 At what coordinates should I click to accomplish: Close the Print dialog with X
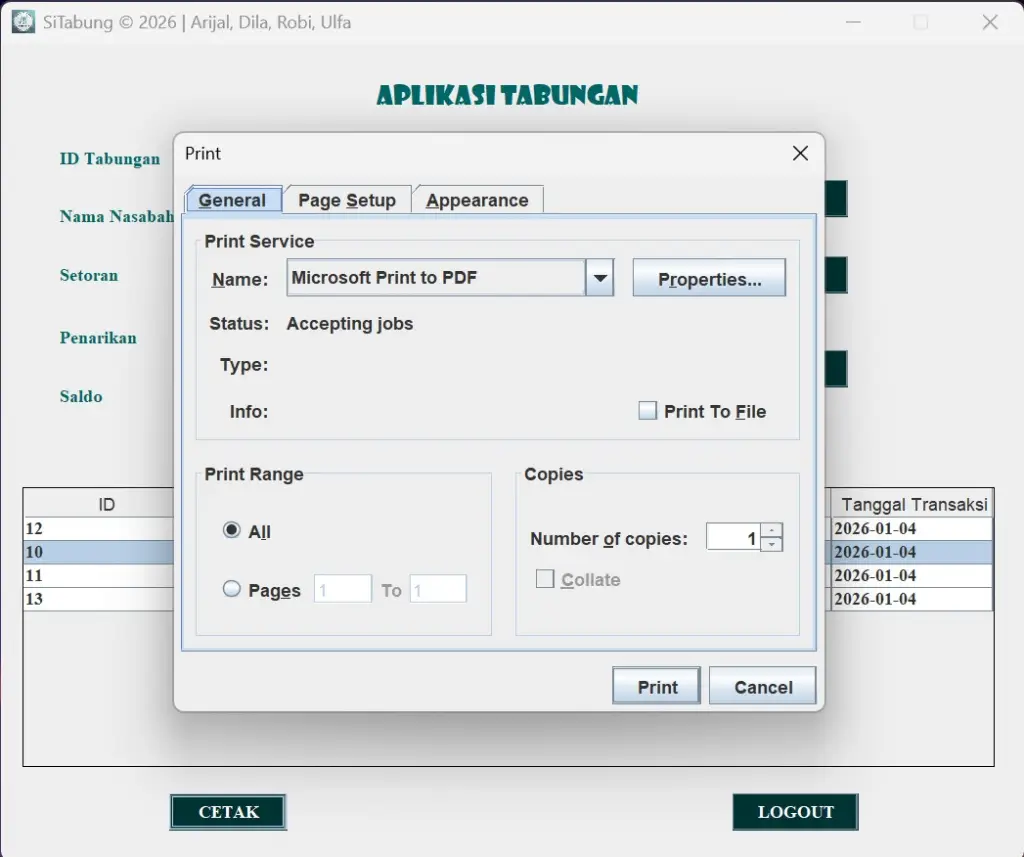(x=800, y=153)
